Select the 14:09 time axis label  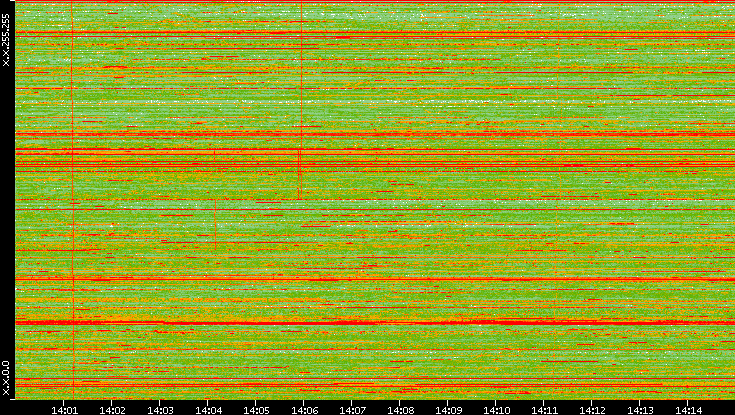pos(448,410)
